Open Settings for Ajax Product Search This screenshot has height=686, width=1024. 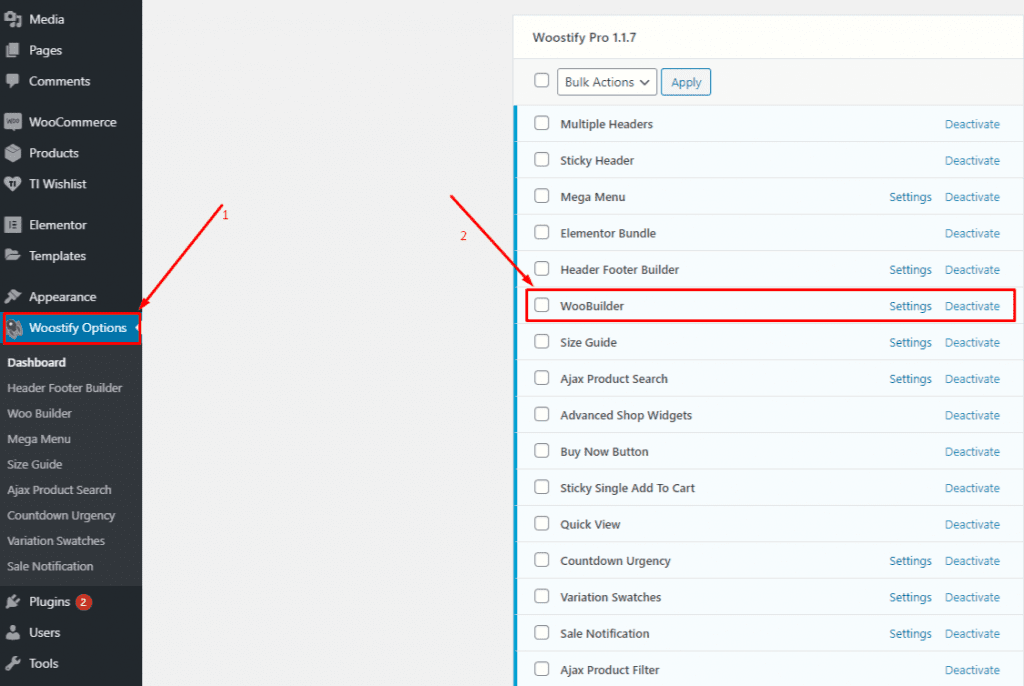[x=910, y=378]
